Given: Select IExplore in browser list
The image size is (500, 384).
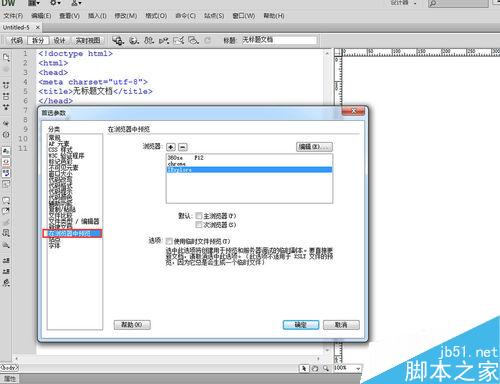Looking at the screenshot, I should [x=249, y=170].
